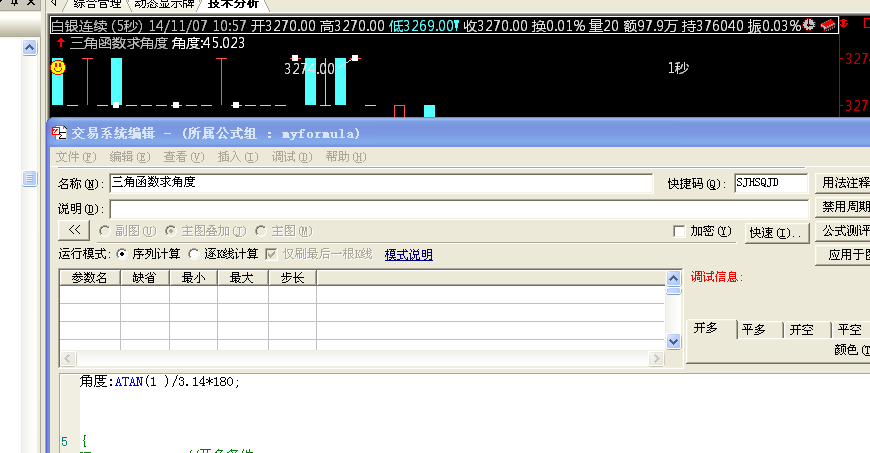This screenshot has width=870, height=453.
Task: Click the 名称 input field
Action: point(381,183)
